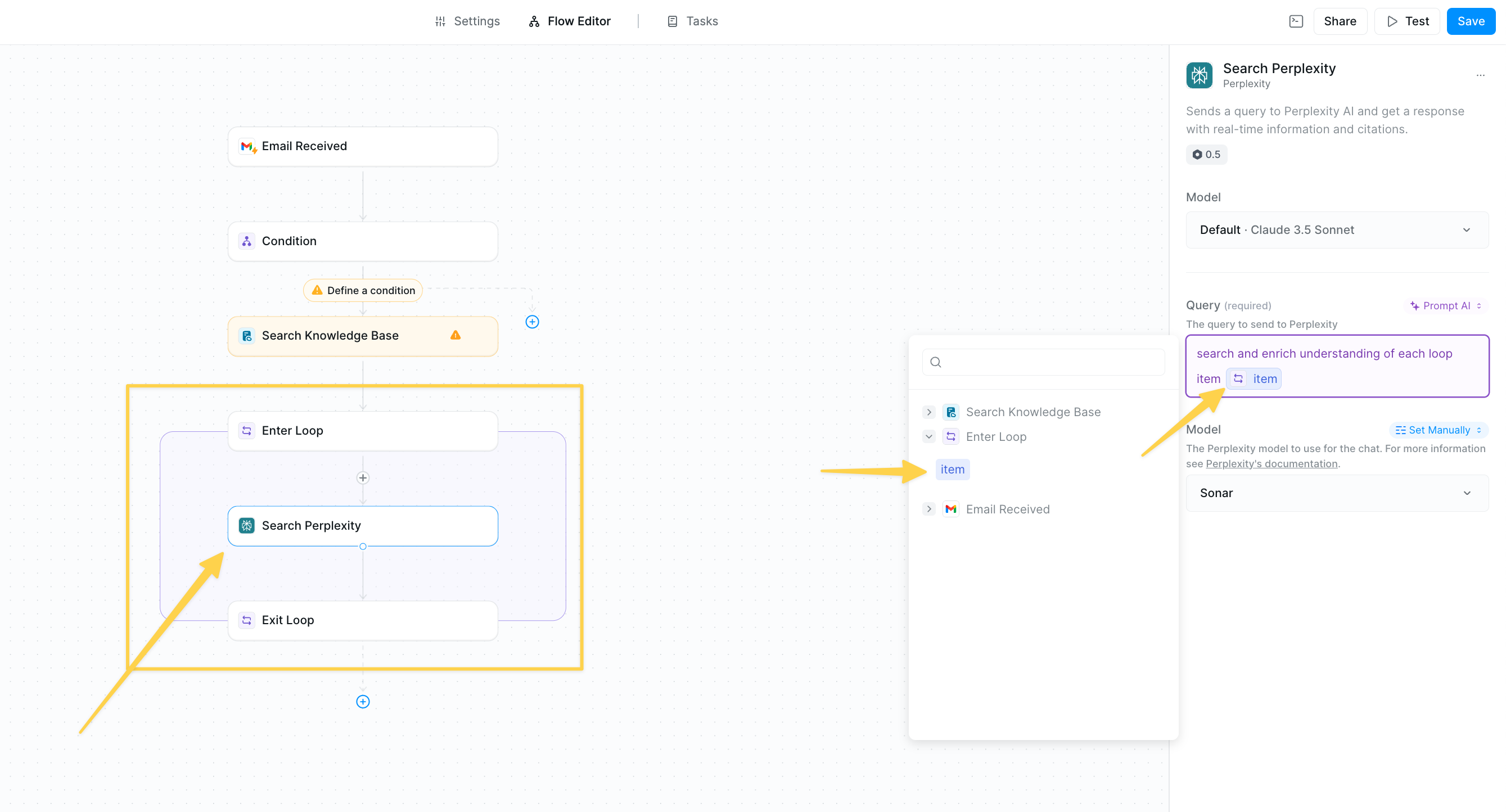
Task: Click the Perplexity icon on Search Perplexity node
Action: (x=247, y=526)
